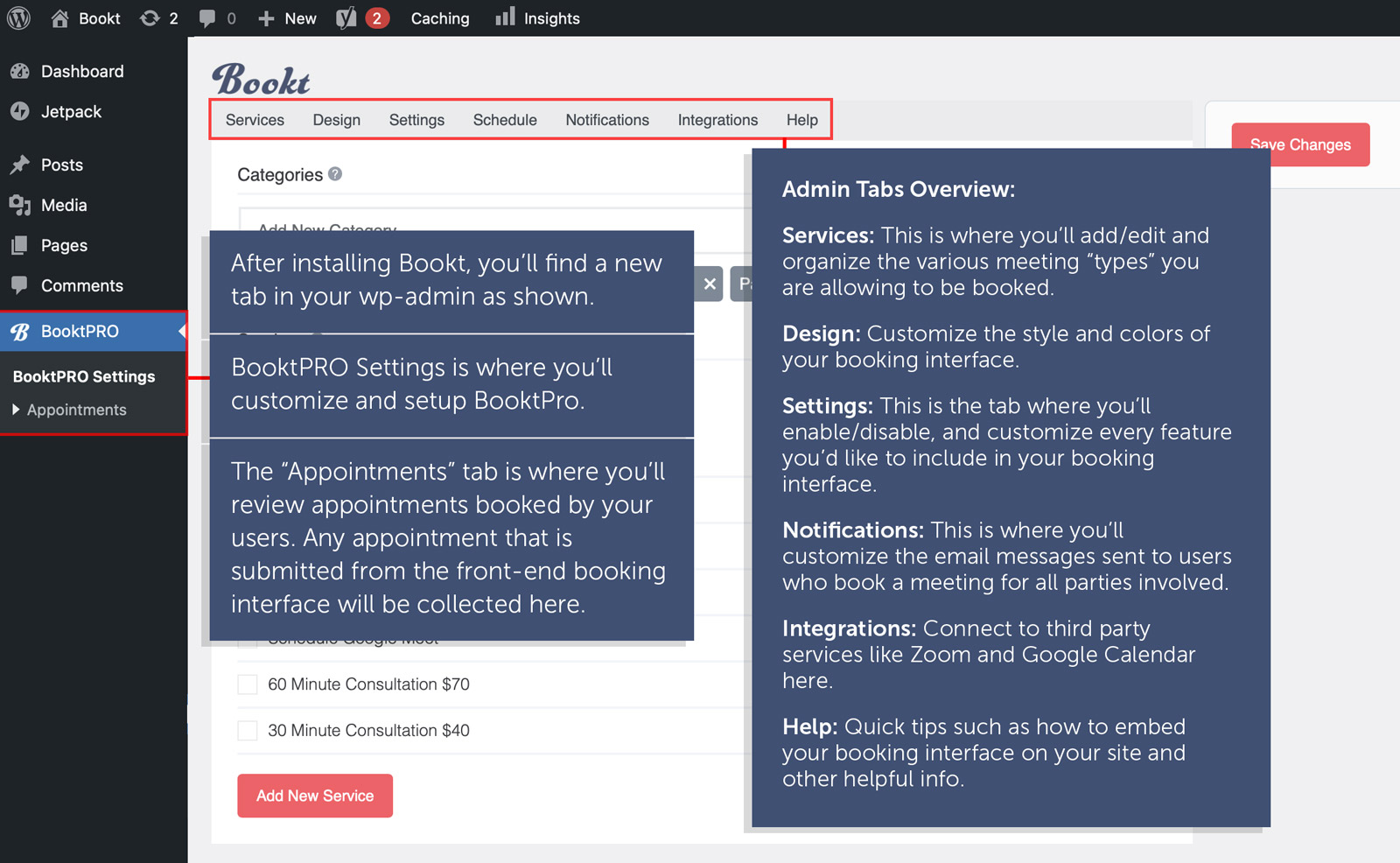Click the BooktPRO B icon in sidebar
The image size is (1400, 863).
pyautogui.click(x=20, y=331)
